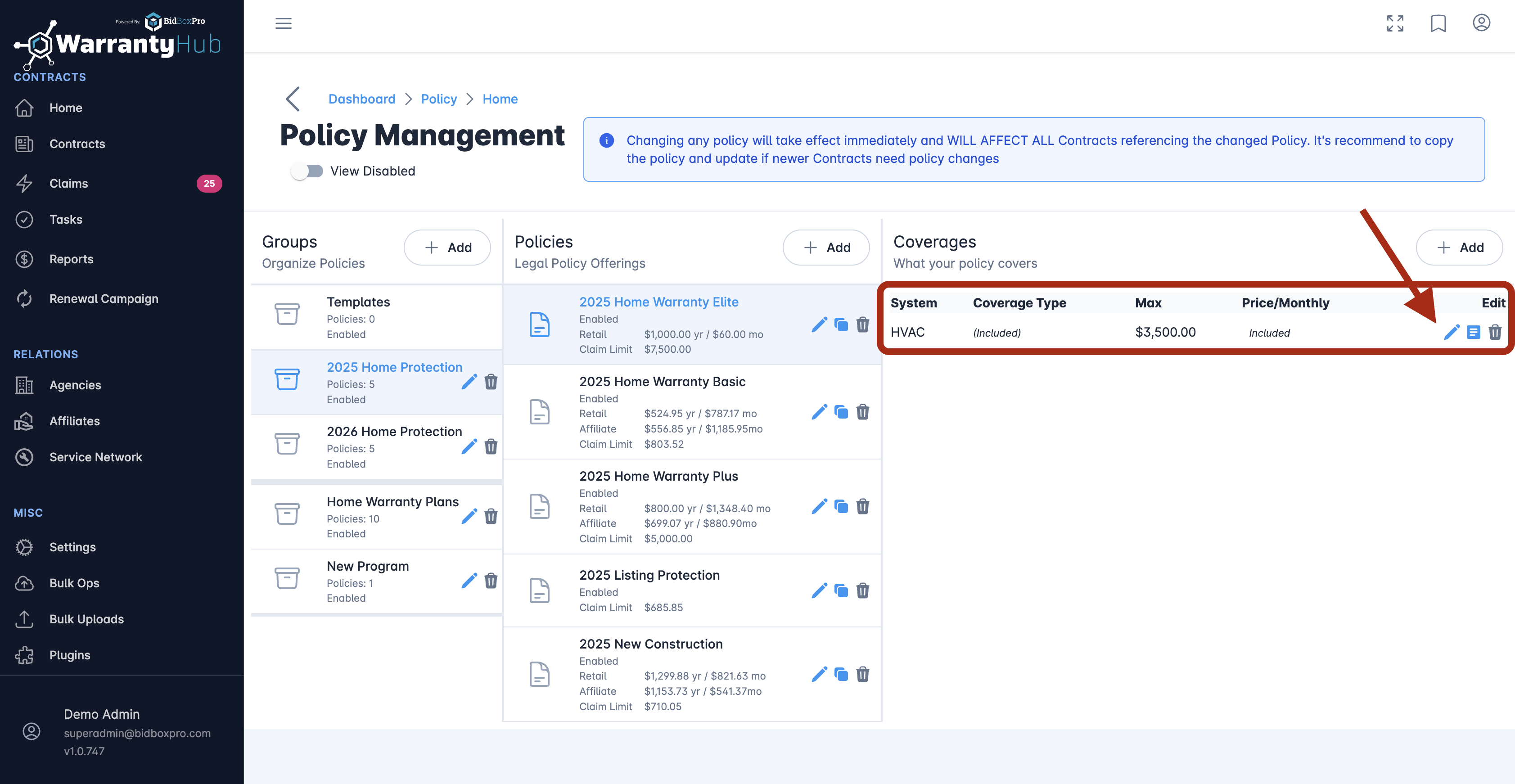
Task: Select the Home Warranty Plans group
Action: 392,502
